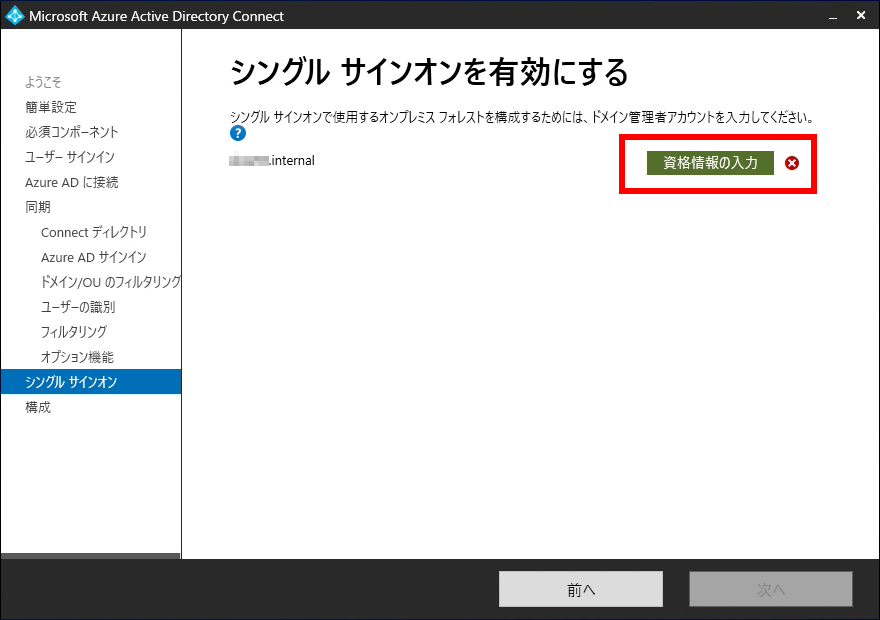The height and width of the screenshot is (620, 880).
Task: Minimize the Azure AD Connect window
Action: [x=833, y=16]
